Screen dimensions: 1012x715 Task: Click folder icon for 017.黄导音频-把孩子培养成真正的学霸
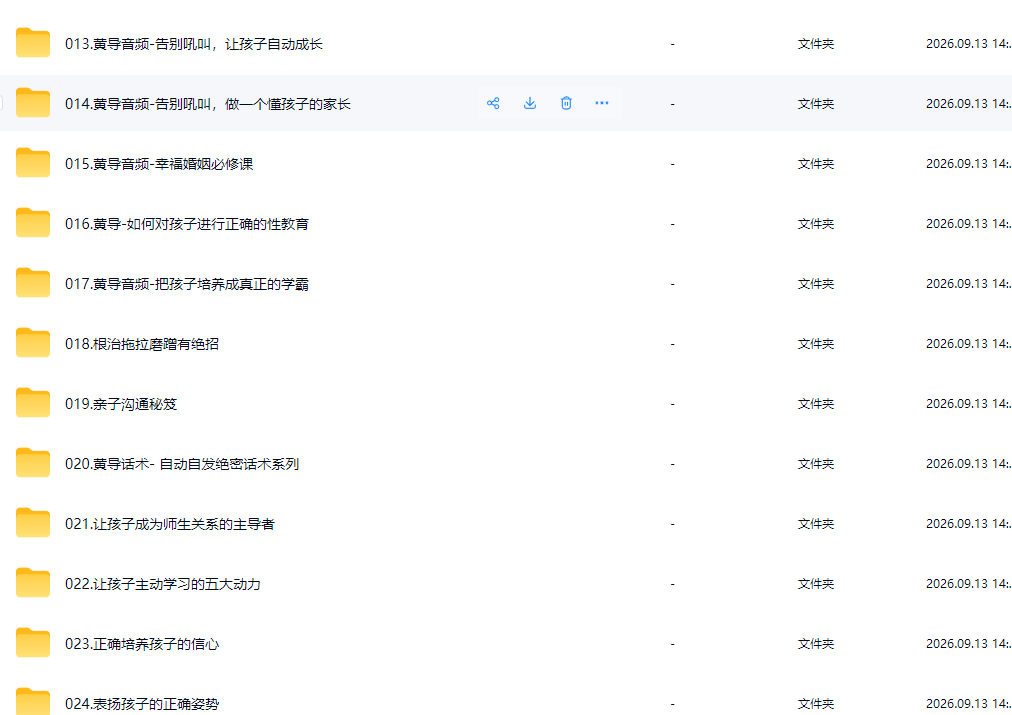(x=33, y=283)
